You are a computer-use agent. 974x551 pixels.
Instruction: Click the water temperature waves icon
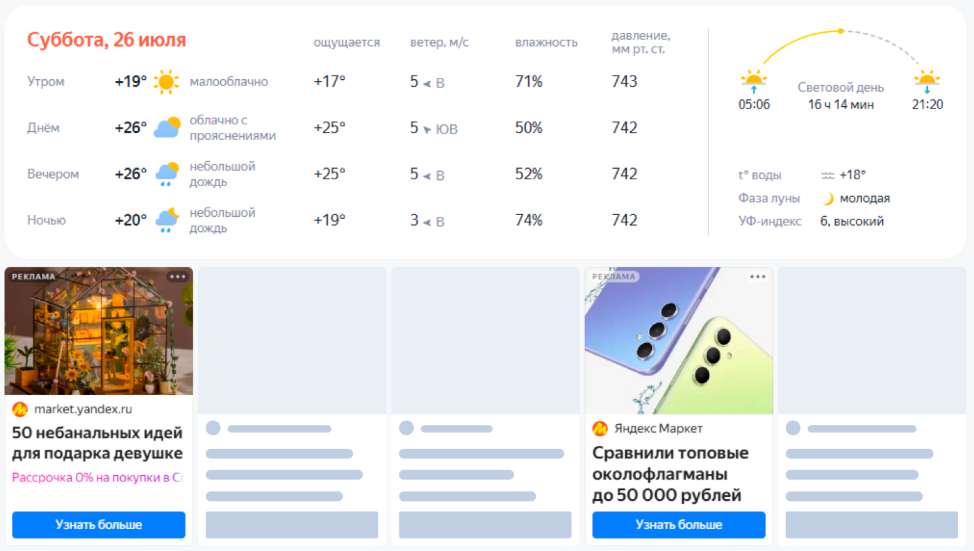tap(827, 175)
